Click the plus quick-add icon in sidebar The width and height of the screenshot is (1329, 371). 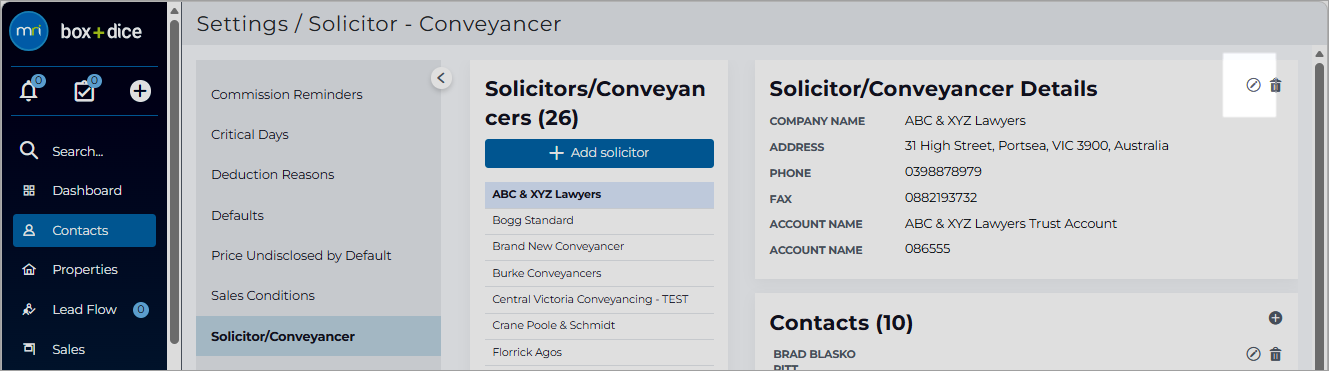coord(141,91)
